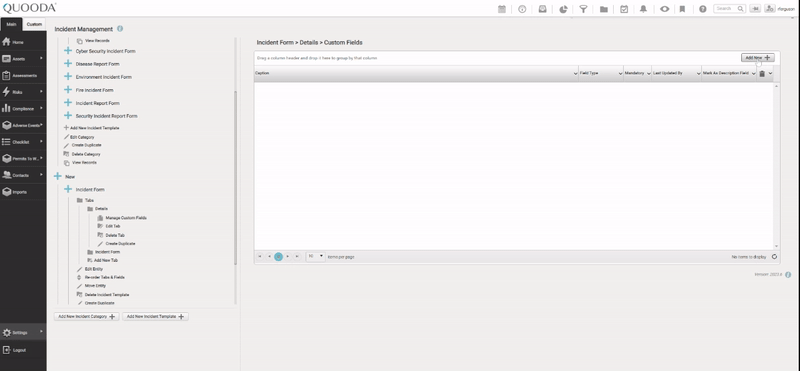This screenshot has width=800, height=371.
Task: Click the current page number in the pager
Action: 278,257
